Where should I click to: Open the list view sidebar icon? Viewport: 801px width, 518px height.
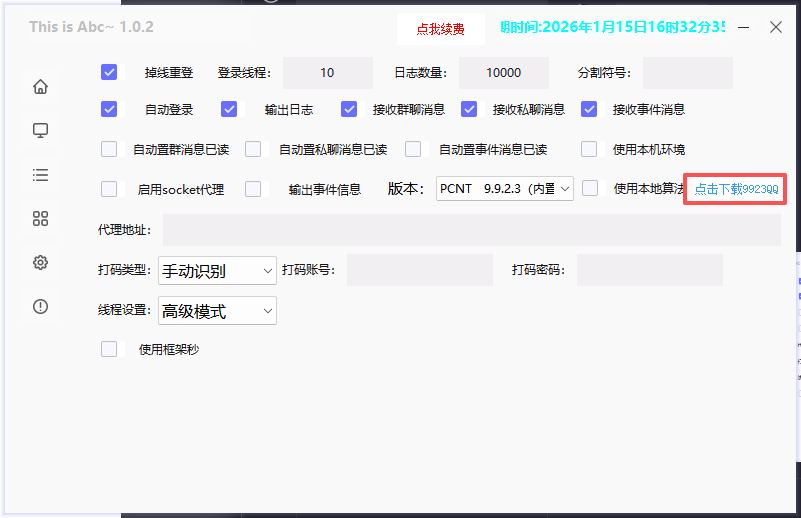40,175
